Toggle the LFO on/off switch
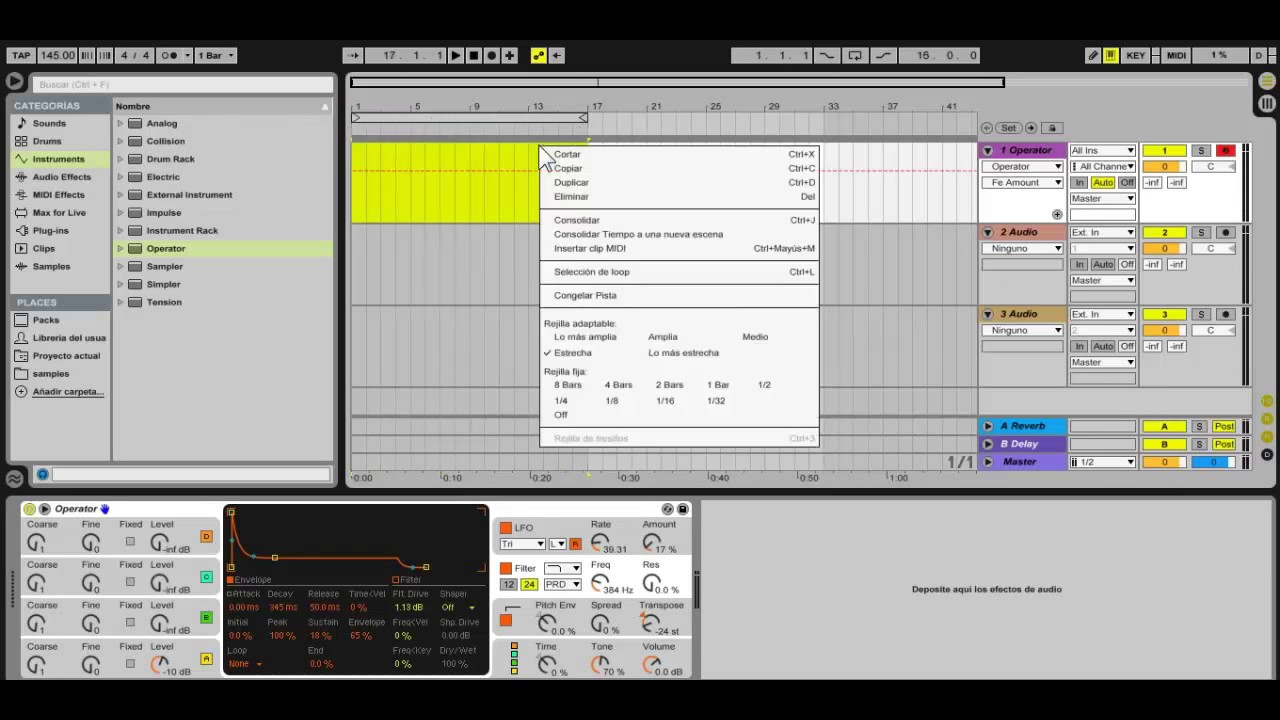This screenshot has width=1280, height=720. coord(506,528)
